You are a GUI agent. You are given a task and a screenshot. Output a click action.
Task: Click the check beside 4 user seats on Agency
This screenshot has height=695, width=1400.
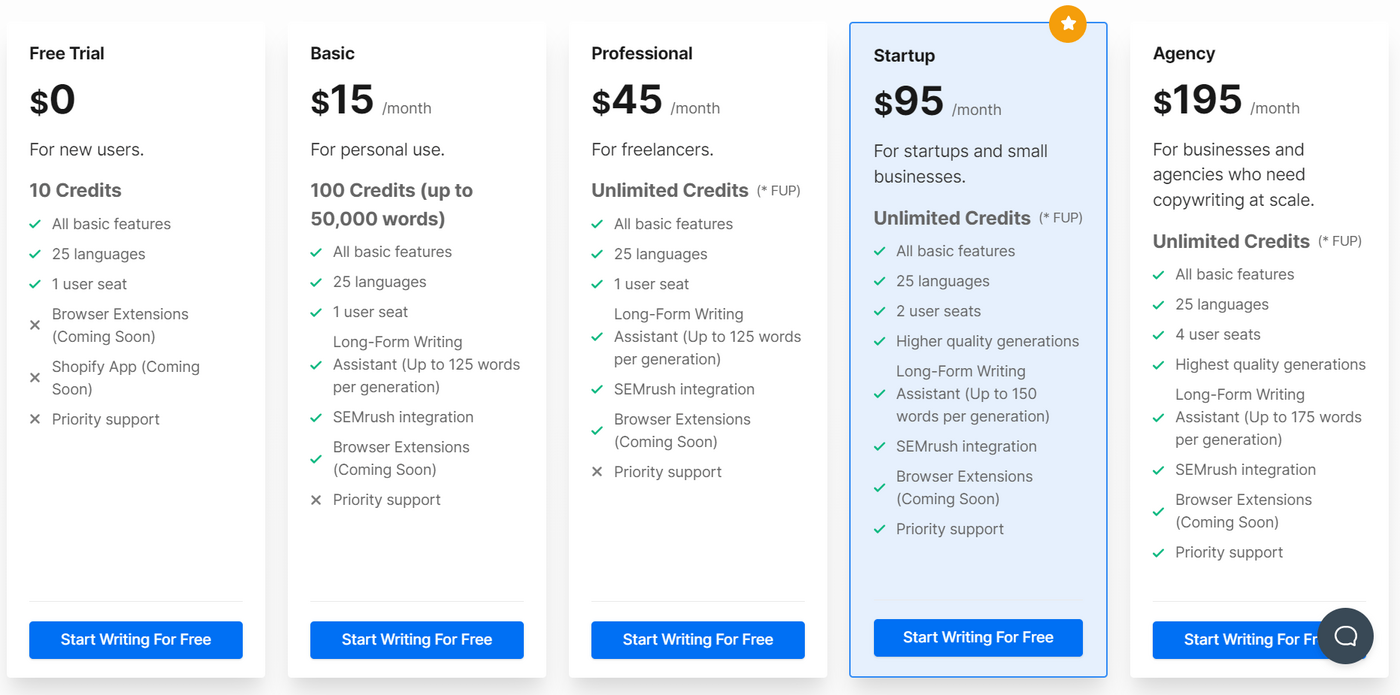click(x=1159, y=334)
